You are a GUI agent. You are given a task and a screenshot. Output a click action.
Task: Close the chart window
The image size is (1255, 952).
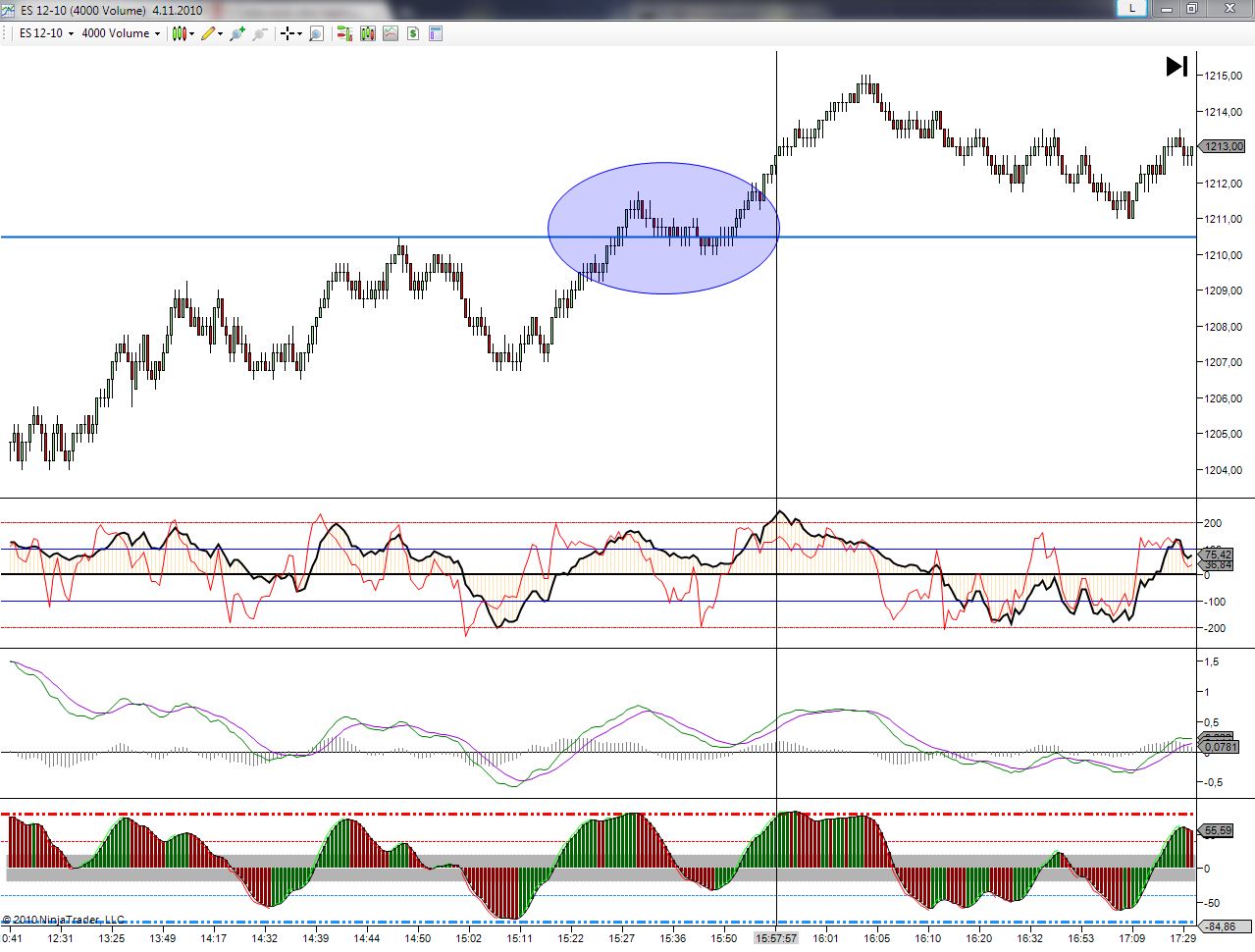tap(1228, 8)
